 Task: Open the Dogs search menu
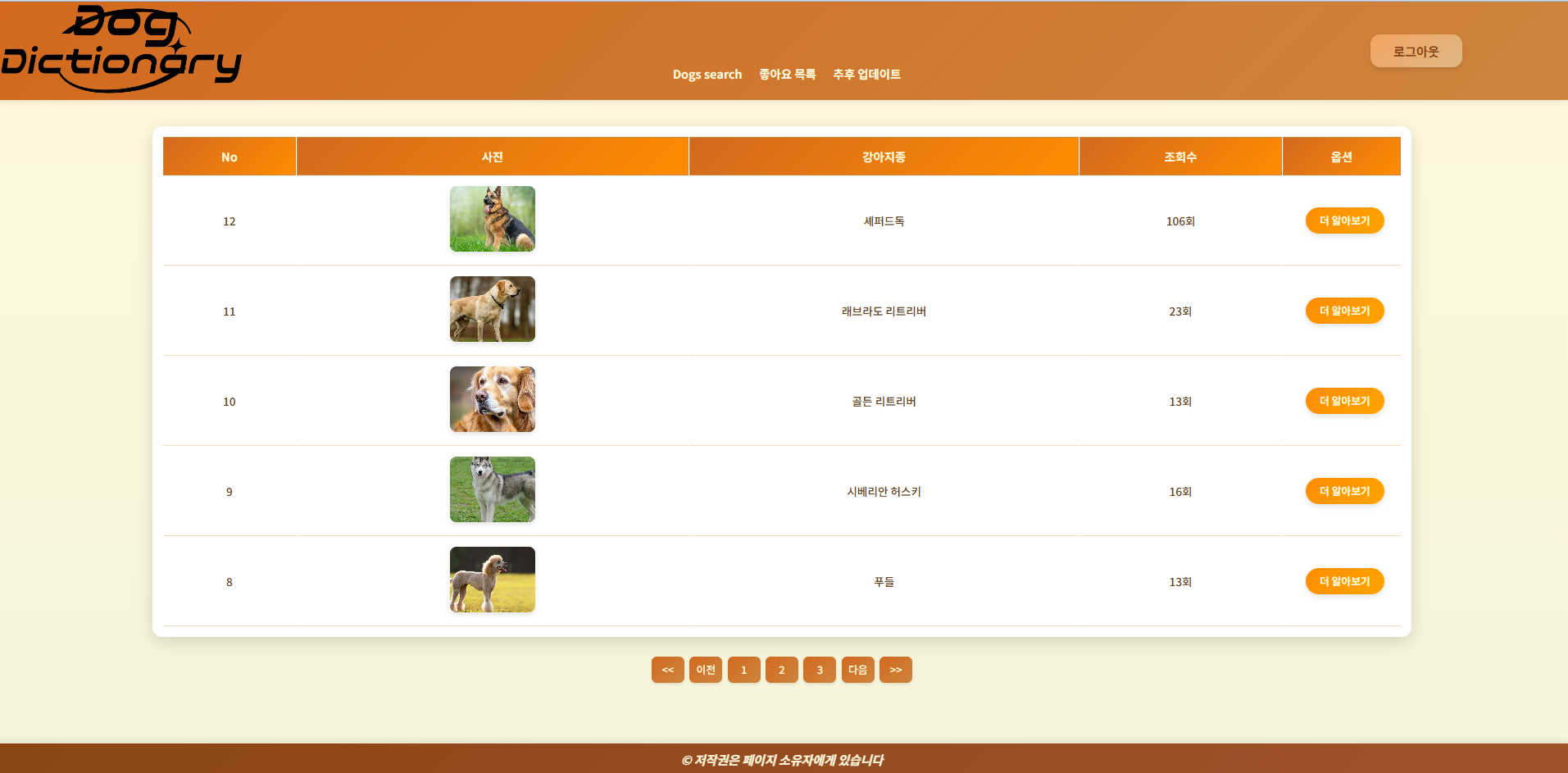pos(707,75)
